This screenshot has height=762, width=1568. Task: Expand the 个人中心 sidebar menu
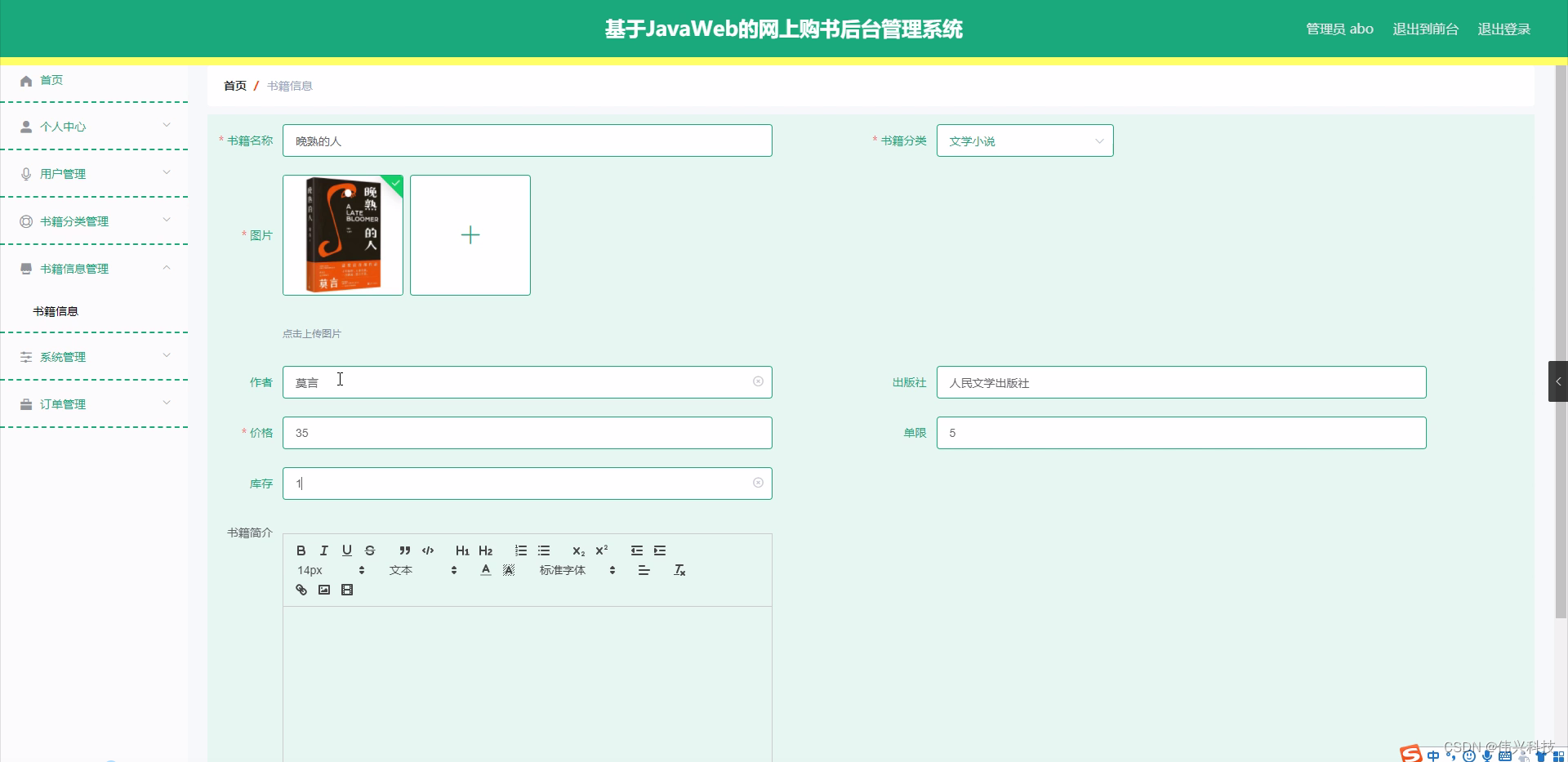click(94, 127)
